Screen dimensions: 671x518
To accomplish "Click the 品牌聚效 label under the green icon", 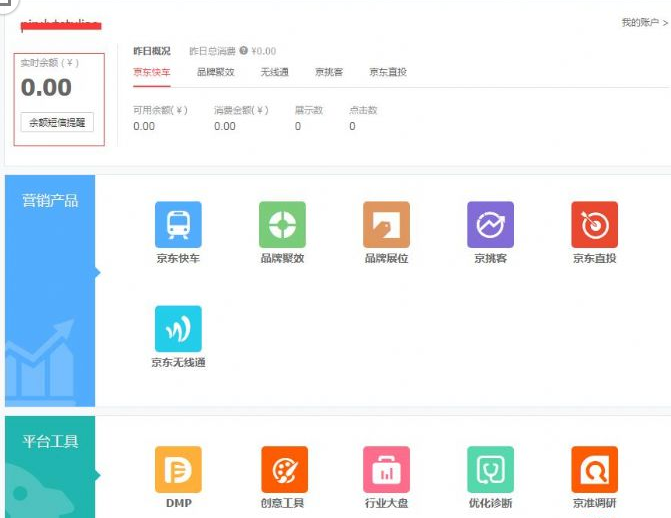I will tap(282, 258).
